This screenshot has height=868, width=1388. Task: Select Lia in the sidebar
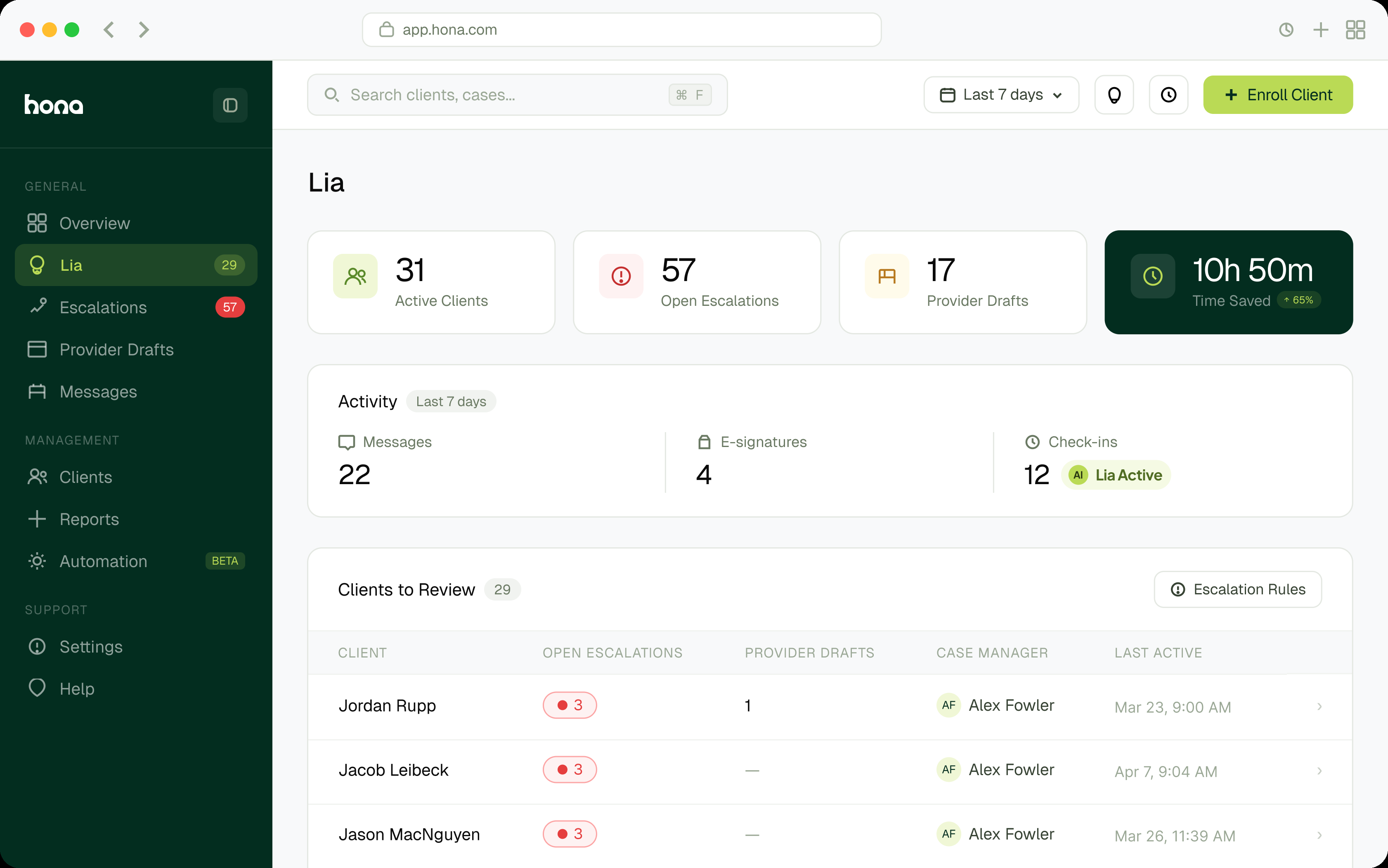[x=136, y=265]
